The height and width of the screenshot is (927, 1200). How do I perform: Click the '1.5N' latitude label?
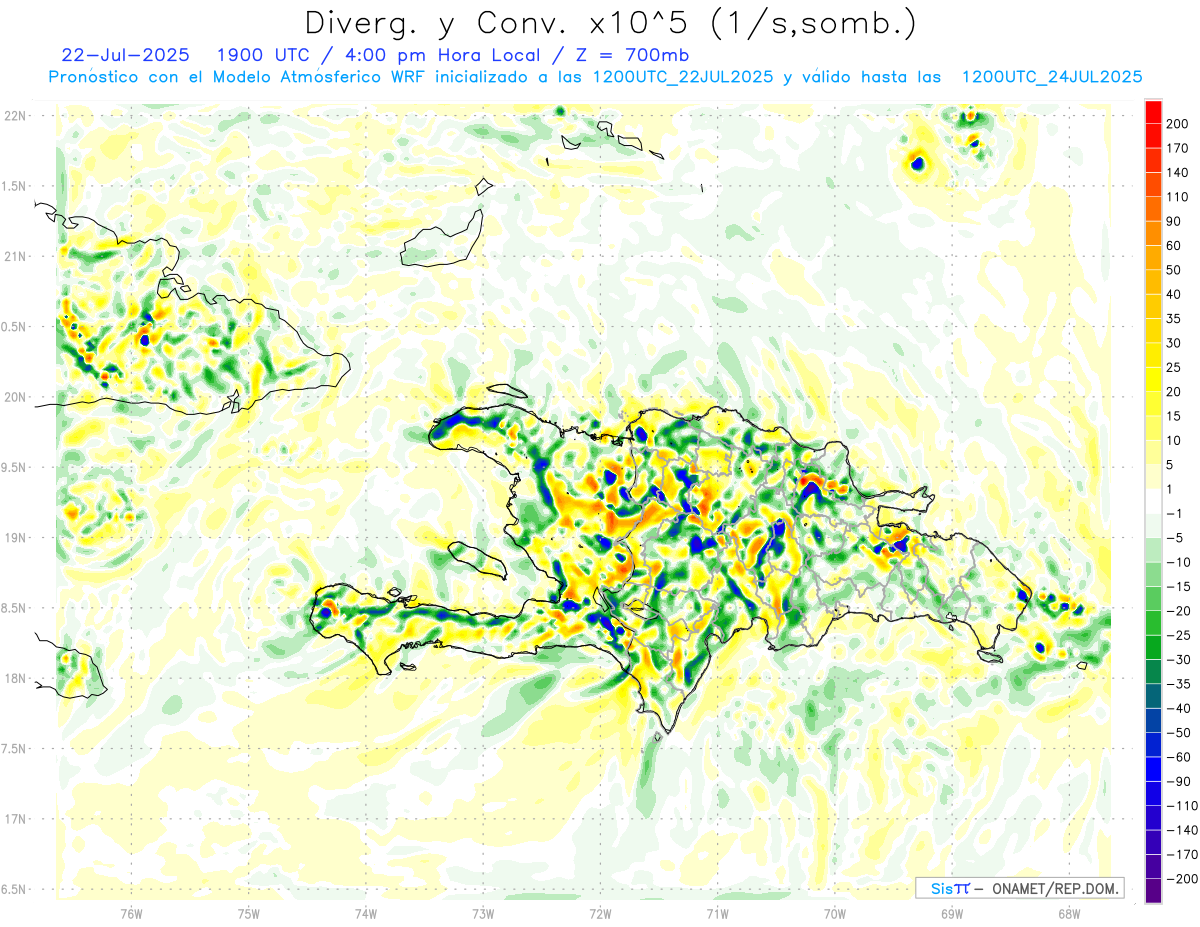click(x=14, y=186)
